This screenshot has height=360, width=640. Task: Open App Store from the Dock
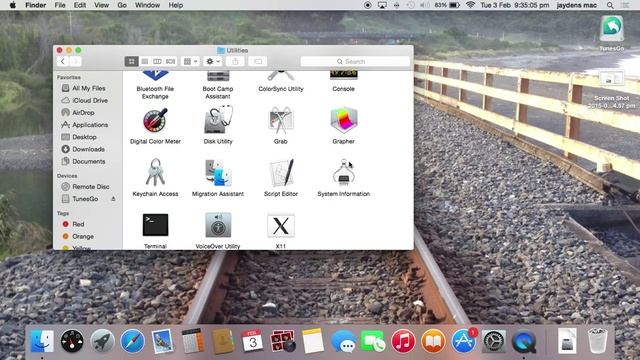point(464,341)
